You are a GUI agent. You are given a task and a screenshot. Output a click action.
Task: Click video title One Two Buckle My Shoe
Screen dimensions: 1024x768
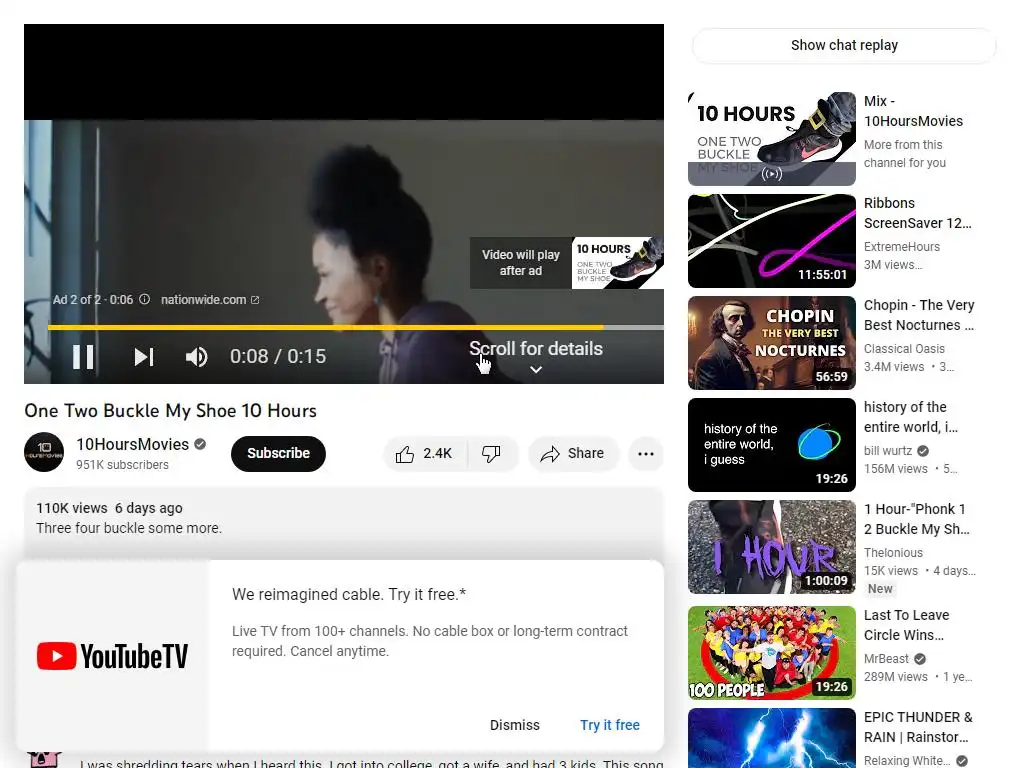(170, 411)
